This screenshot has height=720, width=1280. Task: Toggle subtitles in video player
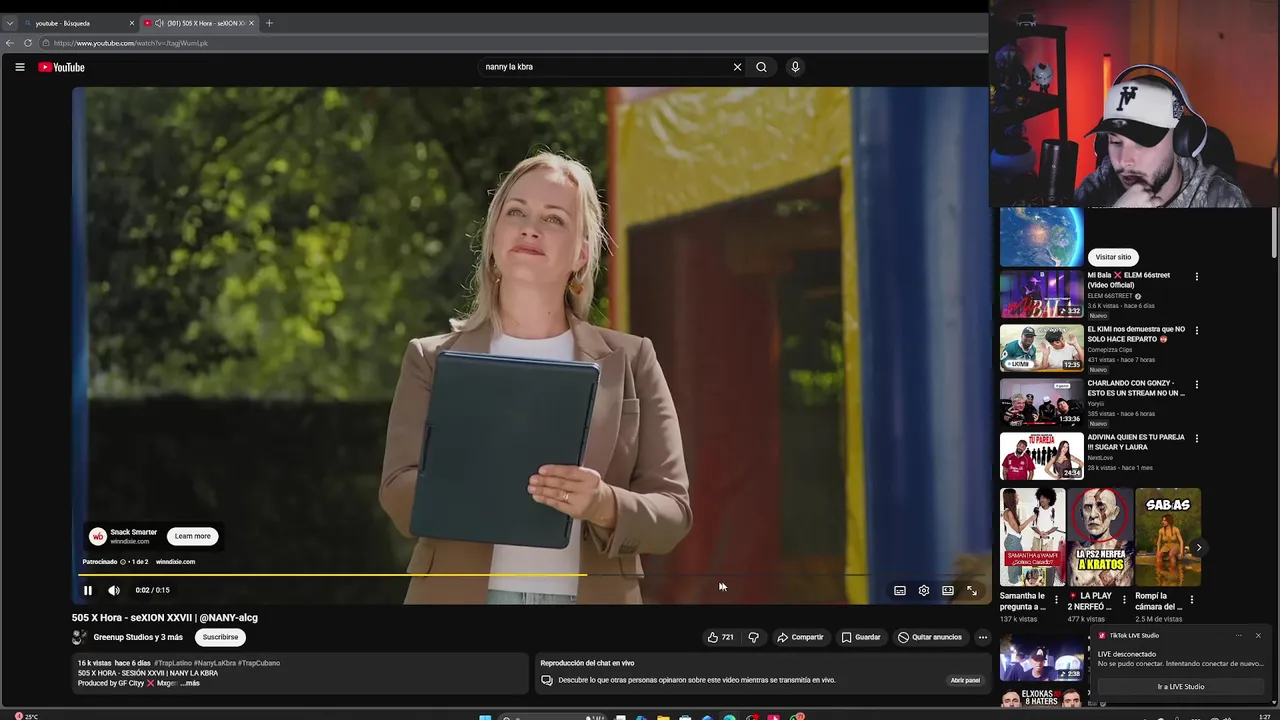pyautogui.click(x=900, y=590)
